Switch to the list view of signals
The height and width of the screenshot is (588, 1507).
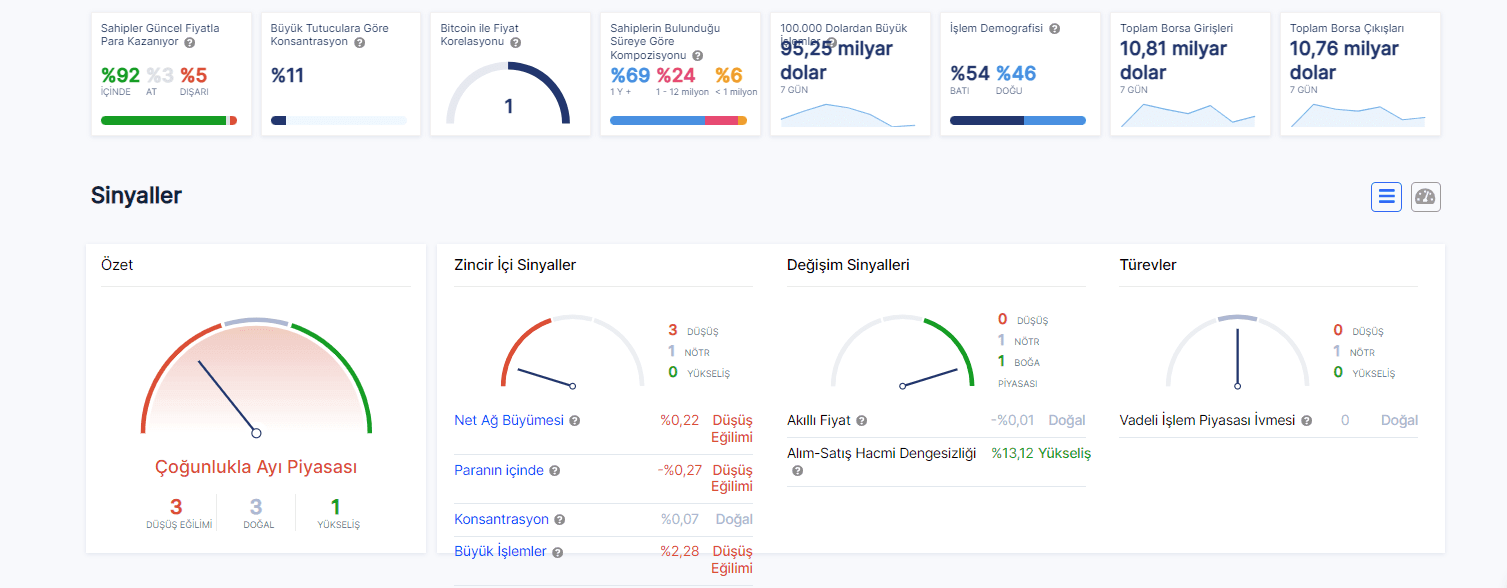tap(1386, 197)
